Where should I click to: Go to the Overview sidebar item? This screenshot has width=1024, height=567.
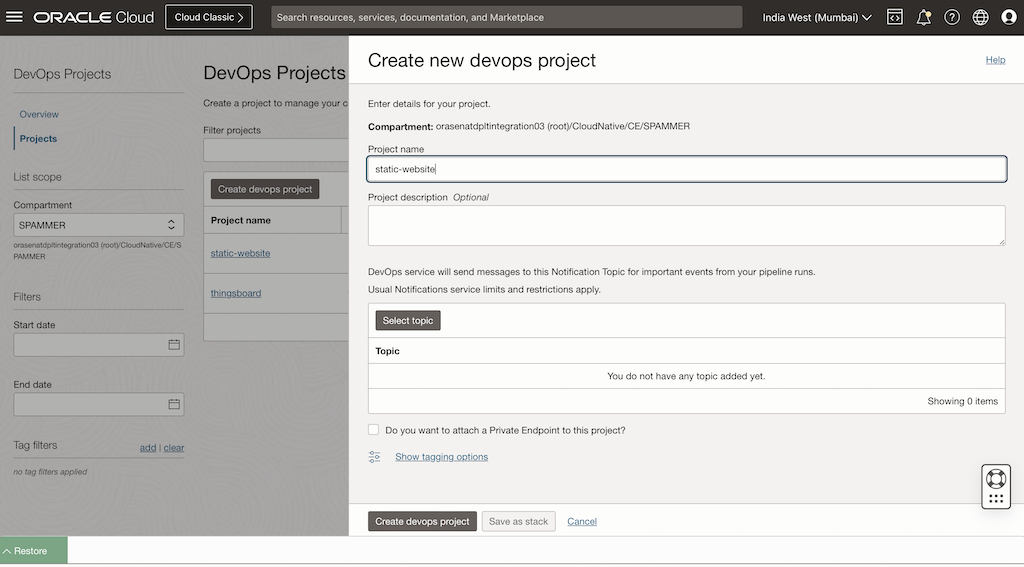point(39,114)
